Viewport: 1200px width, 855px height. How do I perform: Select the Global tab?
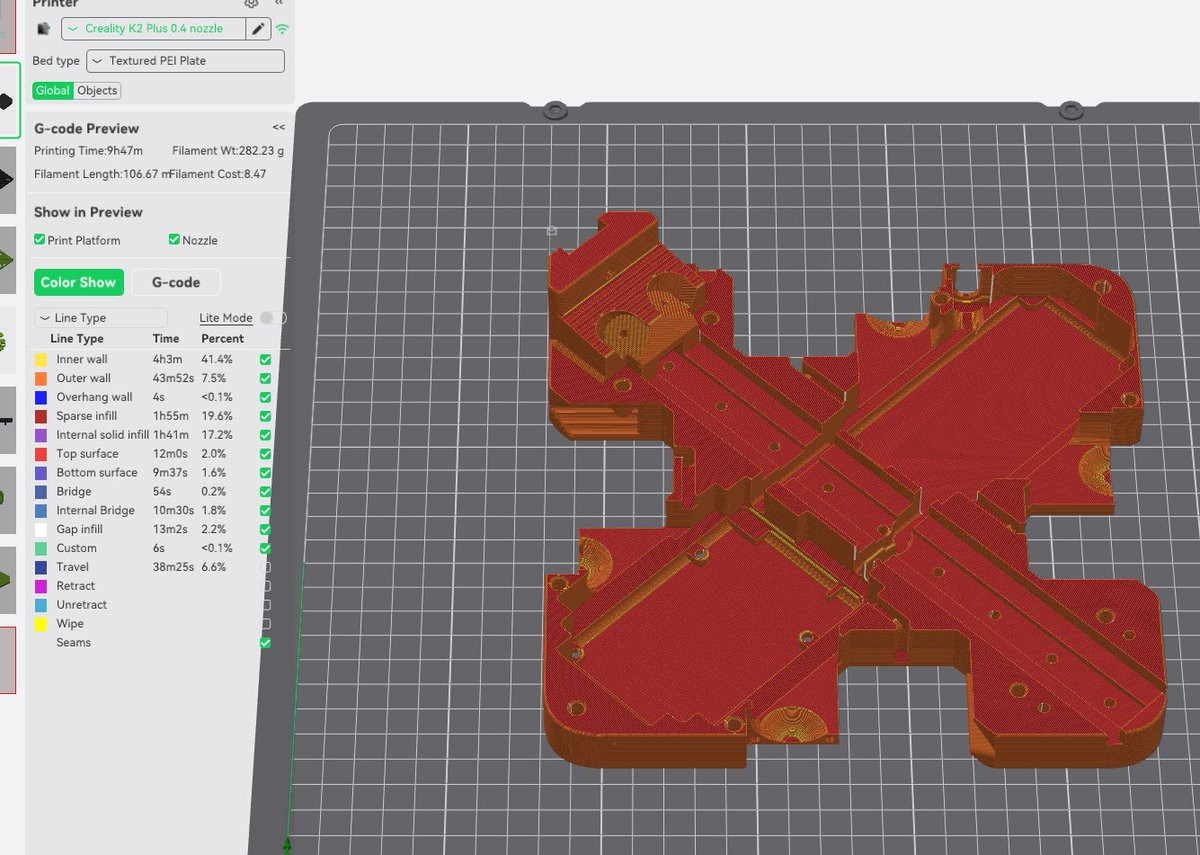click(x=53, y=91)
